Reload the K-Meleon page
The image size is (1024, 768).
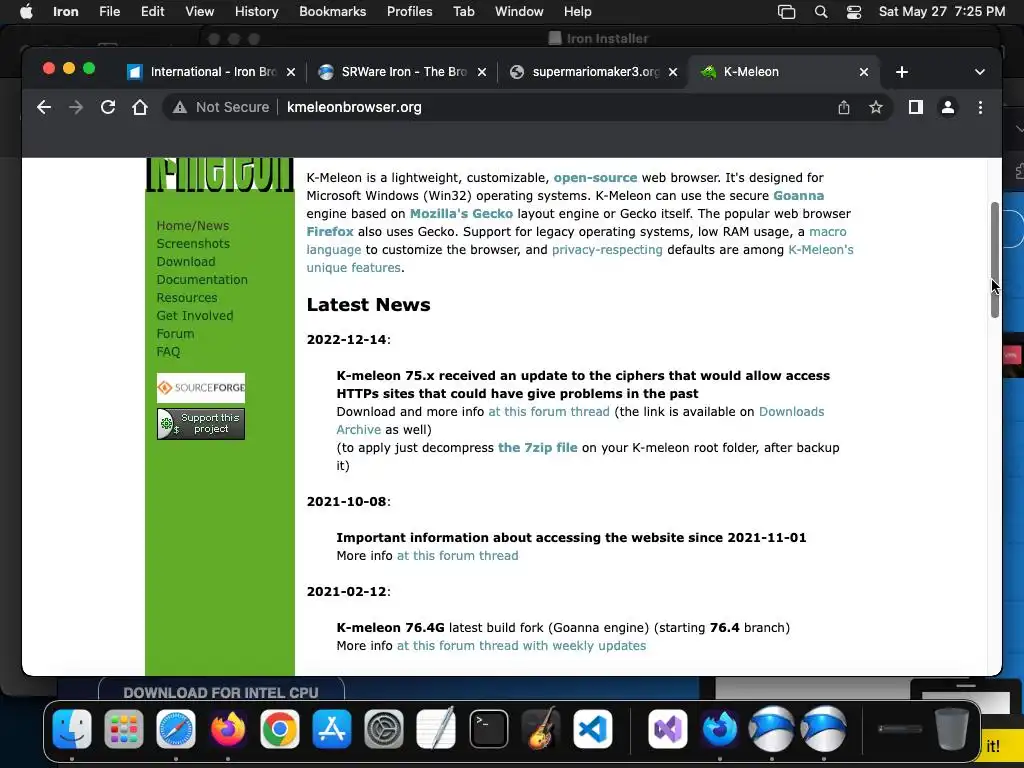[108, 107]
